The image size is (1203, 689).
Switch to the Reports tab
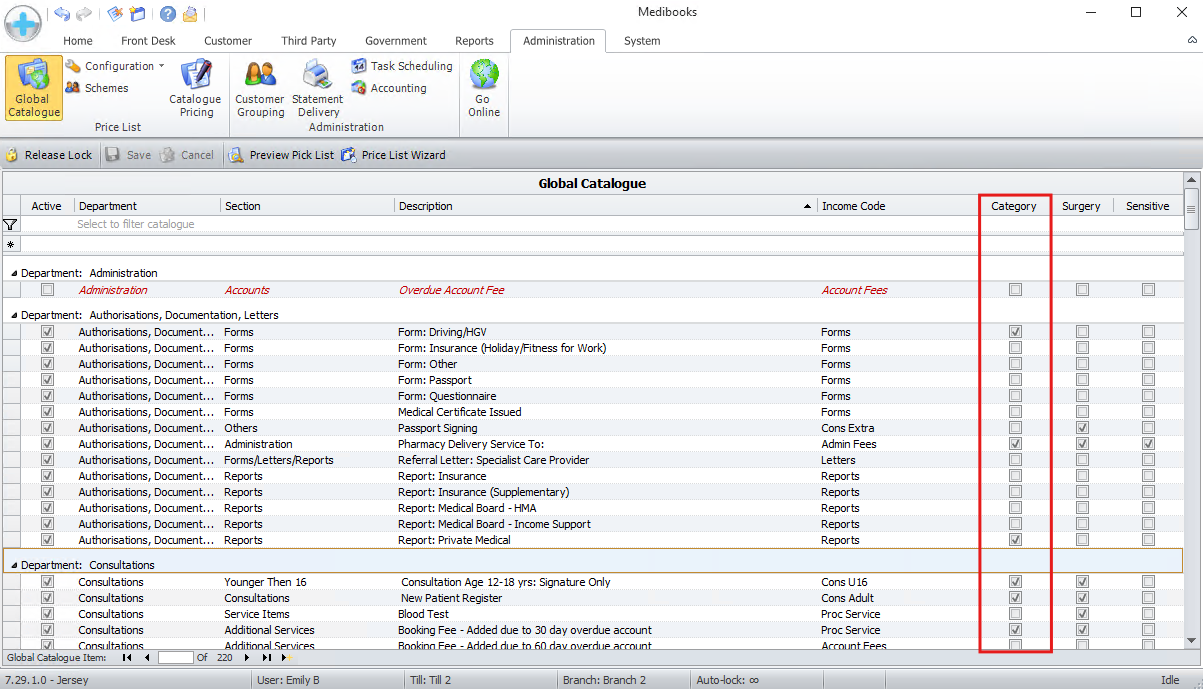(x=474, y=41)
